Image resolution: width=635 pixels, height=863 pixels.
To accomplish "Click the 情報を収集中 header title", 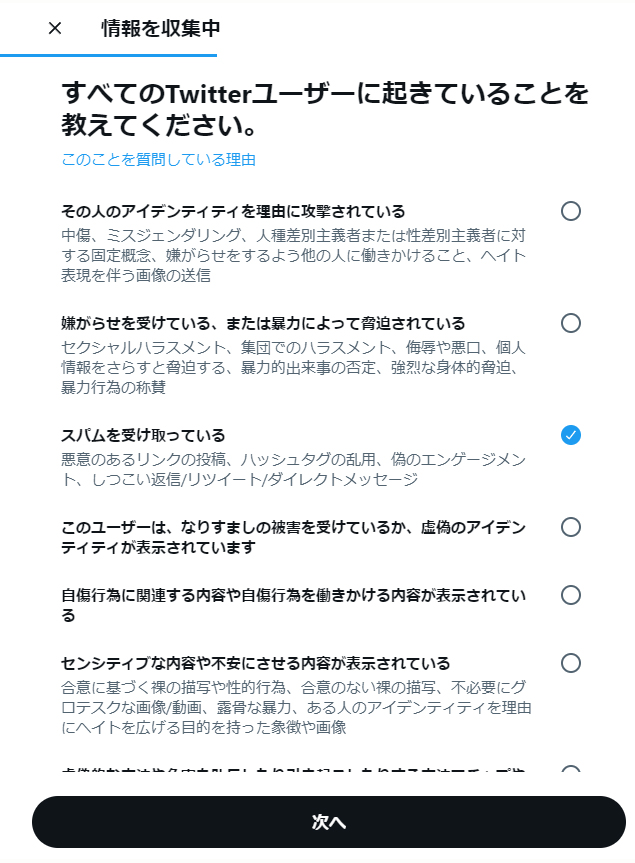I will click(x=160, y=28).
